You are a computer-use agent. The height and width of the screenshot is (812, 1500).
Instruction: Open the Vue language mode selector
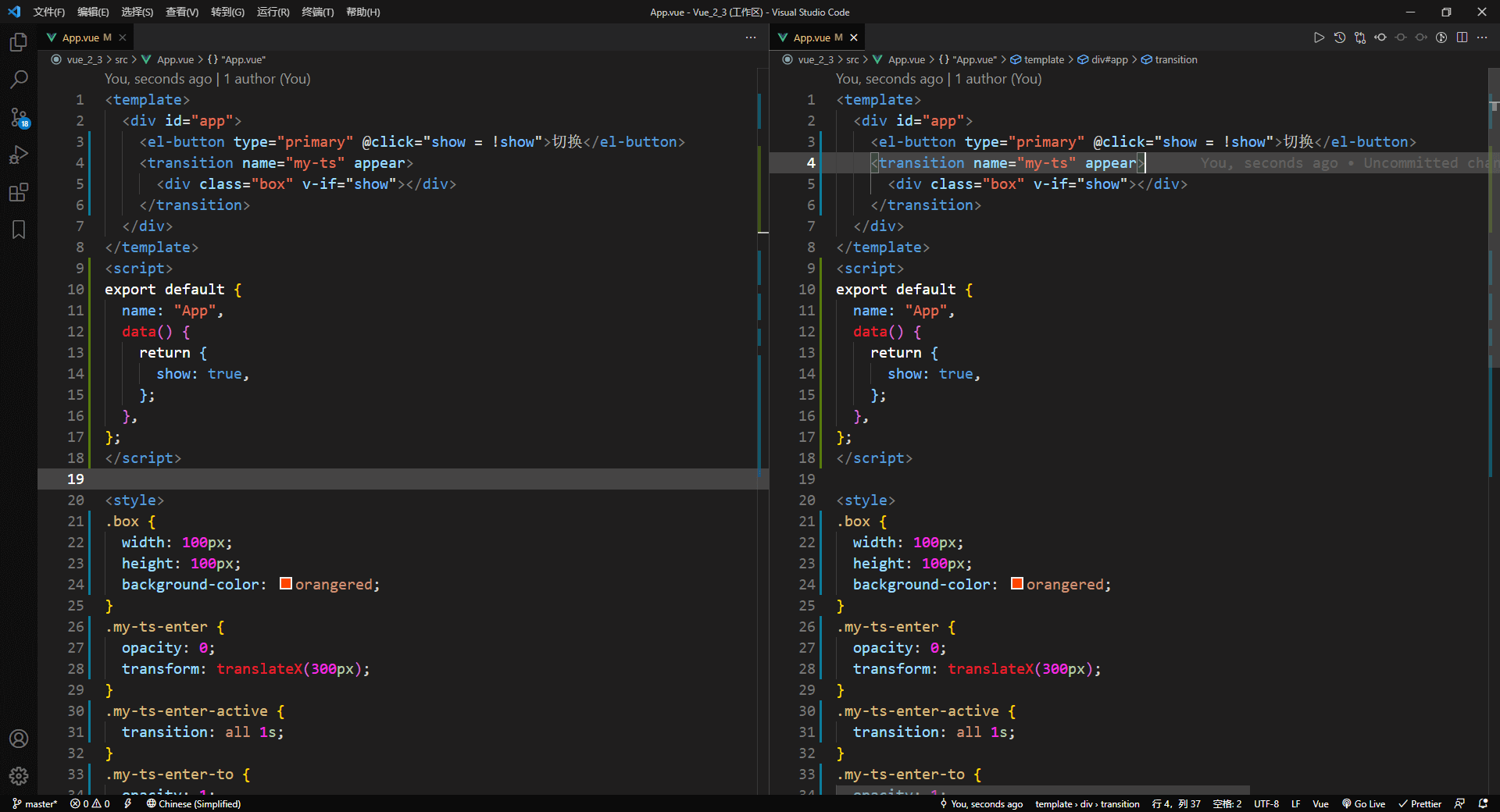click(x=1320, y=803)
